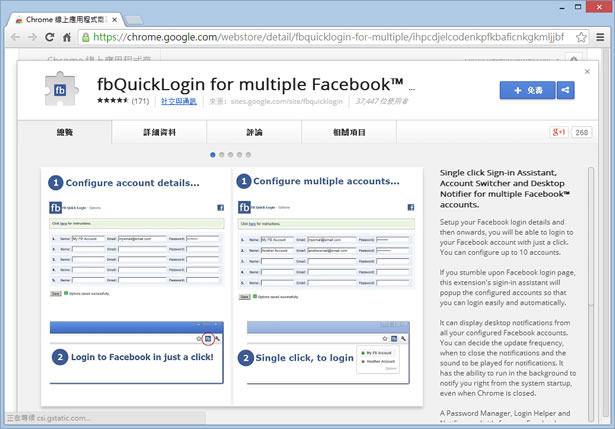This screenshot has width=615, height=429.
Task: Click the settings gear behind the overlay
Action: pos(574,59)
